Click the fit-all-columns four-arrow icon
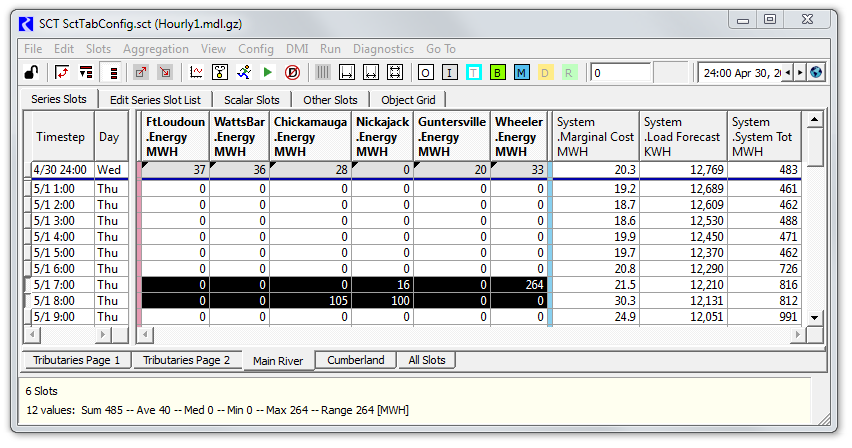 pyautogui.click(x=395, y=72)
